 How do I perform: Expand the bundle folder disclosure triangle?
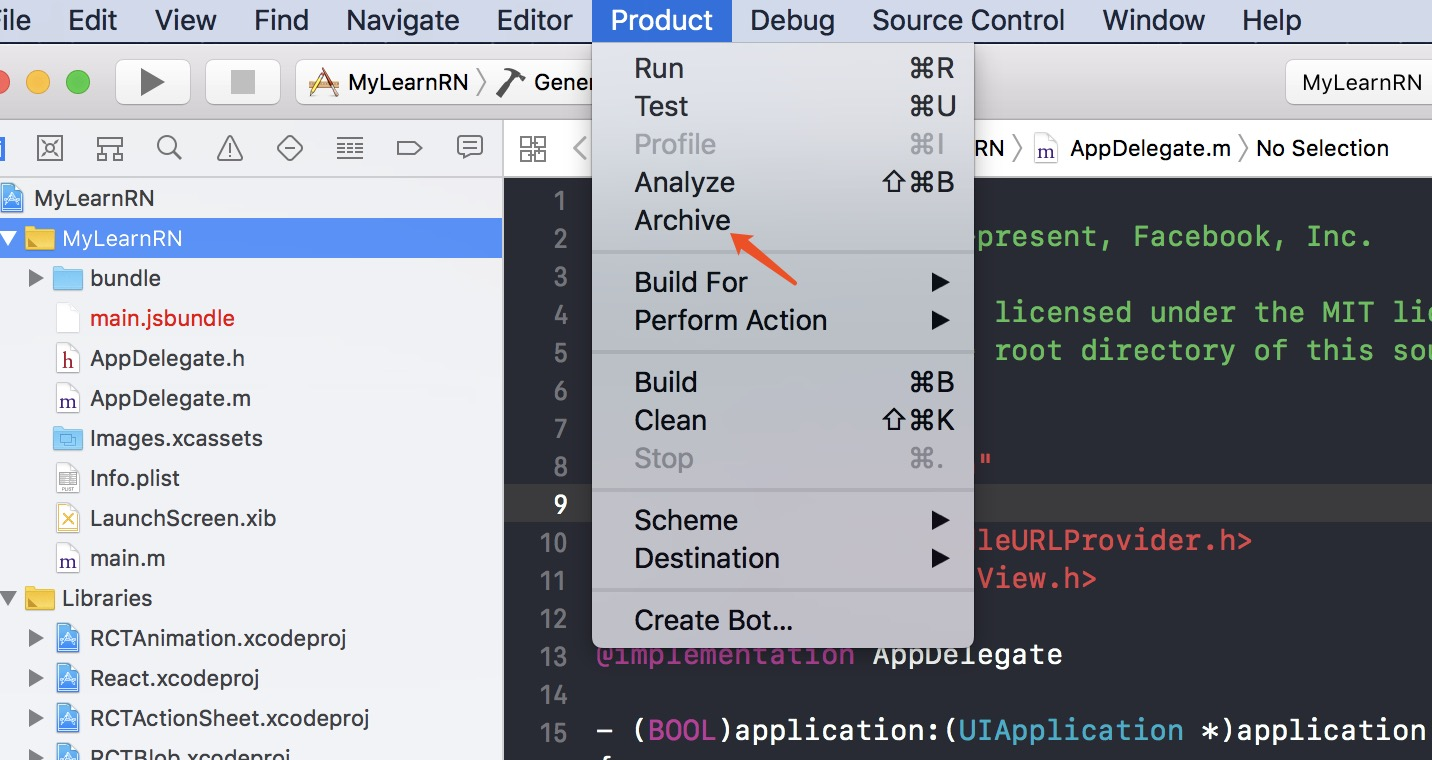[36, 278]
